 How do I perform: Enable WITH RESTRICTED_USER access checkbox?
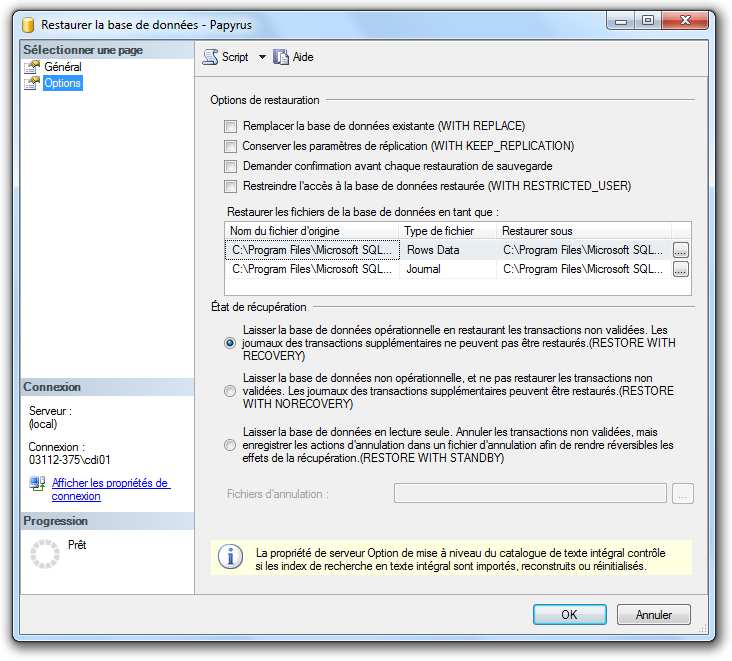[x=231, y=186]
